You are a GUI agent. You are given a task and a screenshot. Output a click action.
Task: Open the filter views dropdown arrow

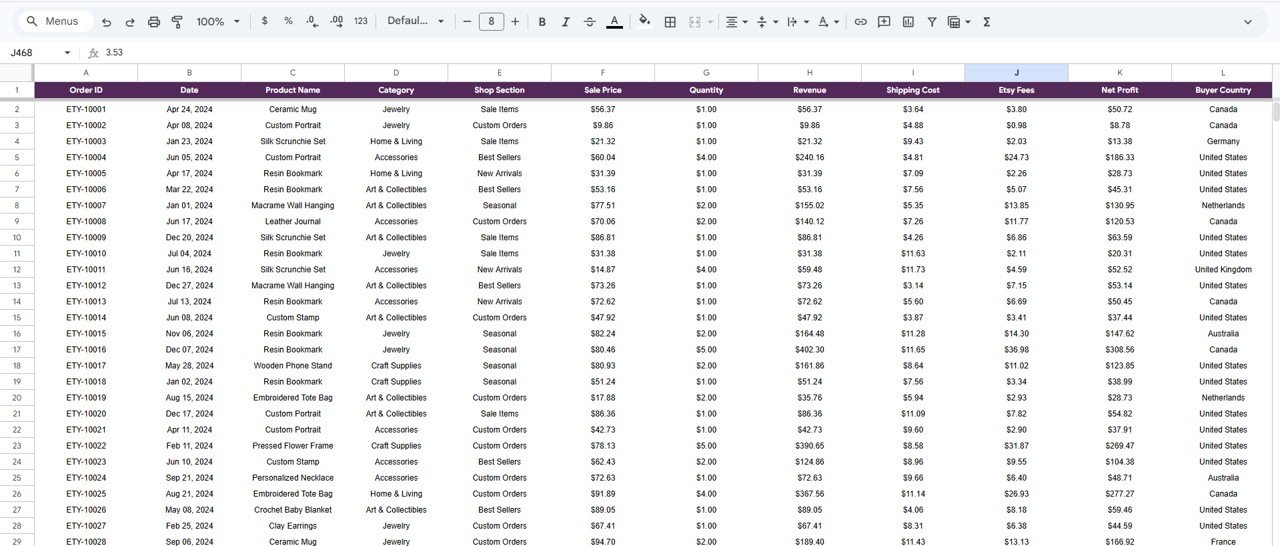[968, 21]
